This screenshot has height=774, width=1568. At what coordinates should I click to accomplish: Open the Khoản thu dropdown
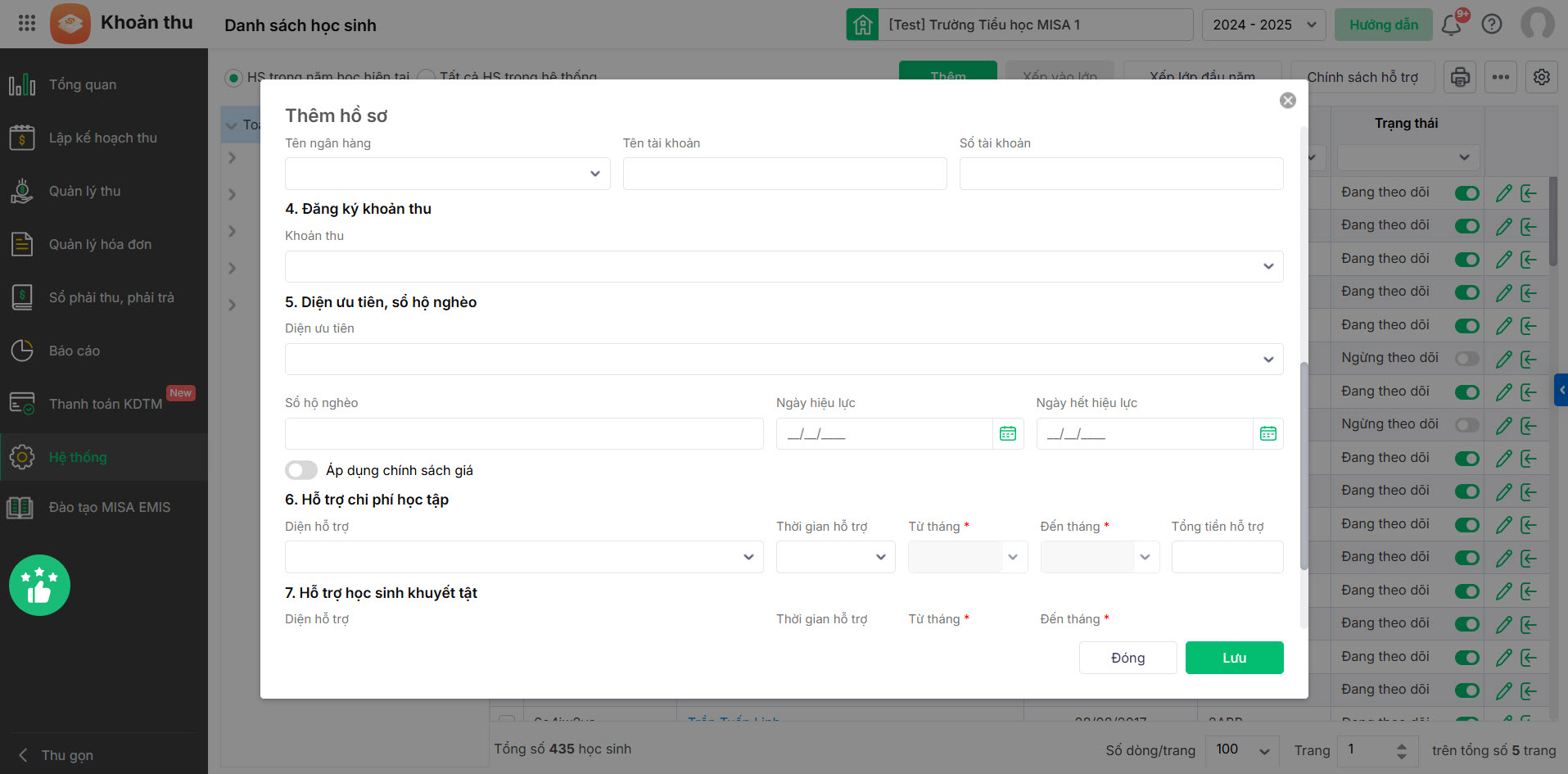point(784,266)
